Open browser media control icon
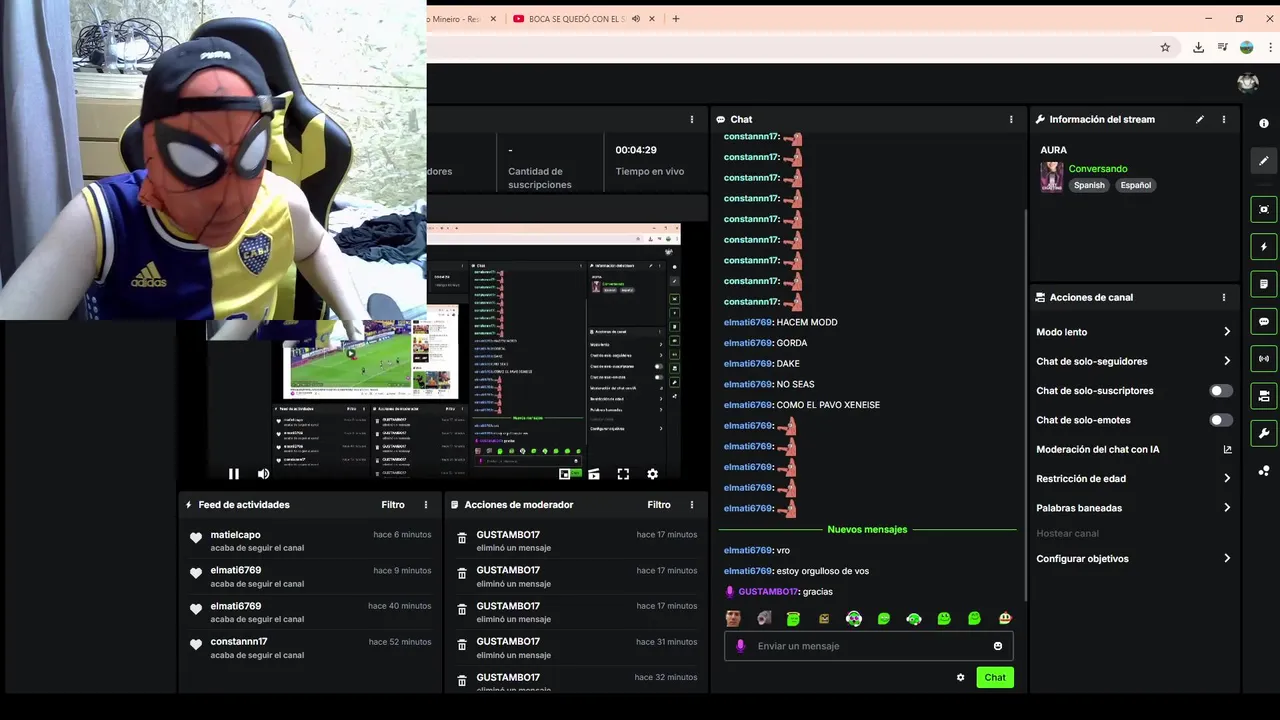The image size is (1280, 720). point(1222,47)
